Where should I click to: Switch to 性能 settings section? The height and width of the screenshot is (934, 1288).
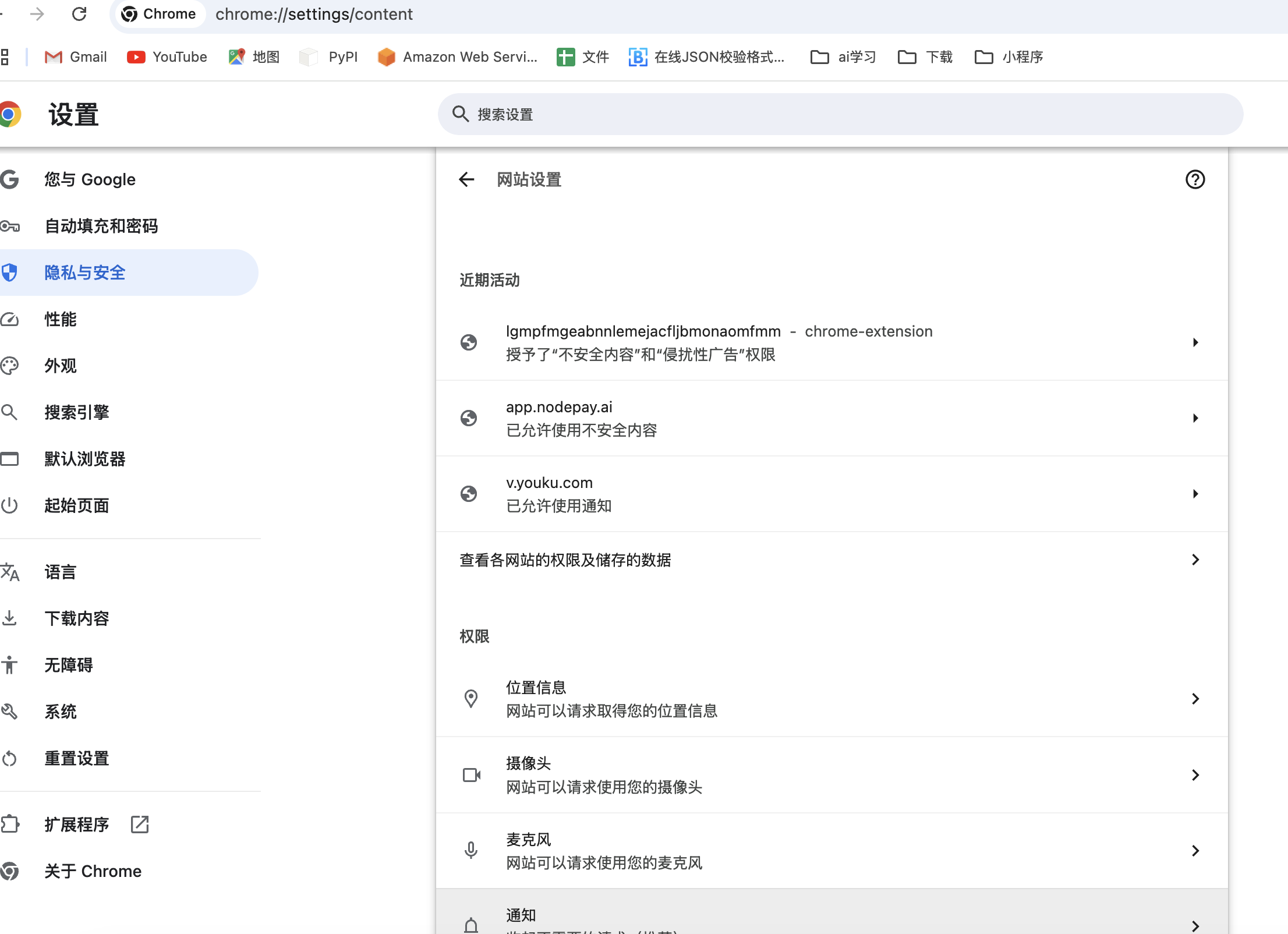(59, 319)
